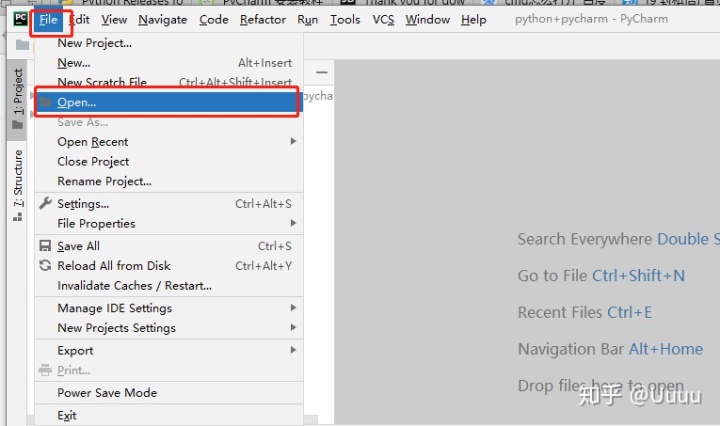Choose Close Project
Image resolution: width=720 pixels, height=426 pixels.
(169, 162)
